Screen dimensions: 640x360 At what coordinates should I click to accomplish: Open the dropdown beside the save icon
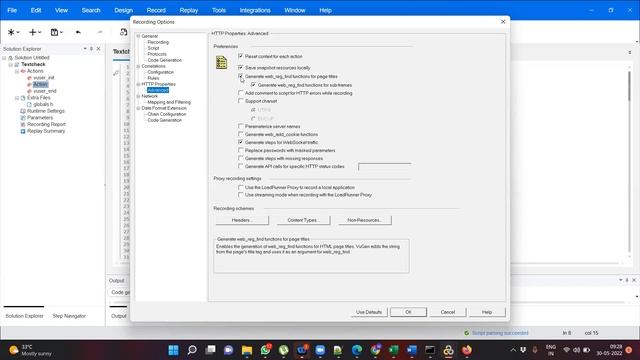point(61,32)
